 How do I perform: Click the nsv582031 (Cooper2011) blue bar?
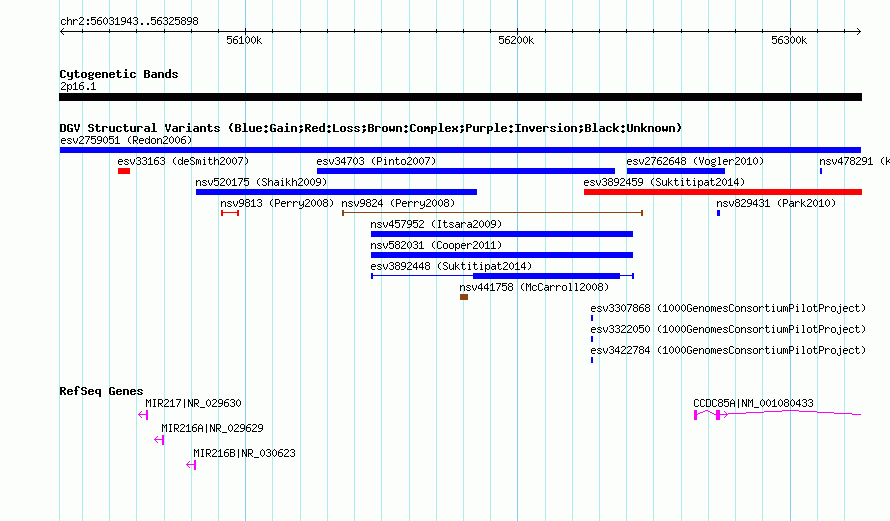(502, 255)
